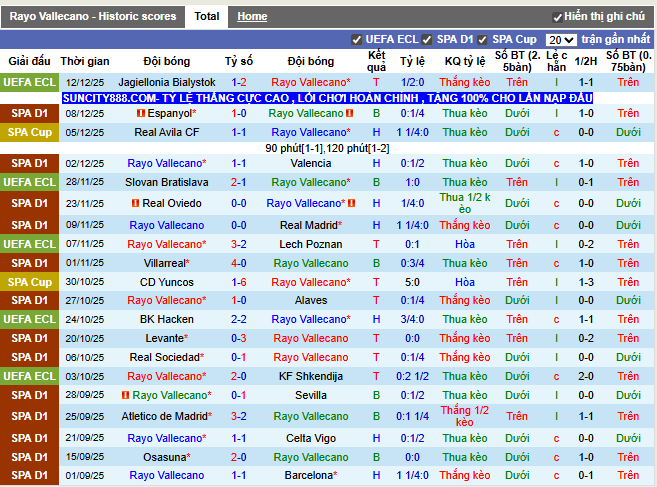Click the Alaves team name
The image size is (657, 487).
[x=311, y=300]
